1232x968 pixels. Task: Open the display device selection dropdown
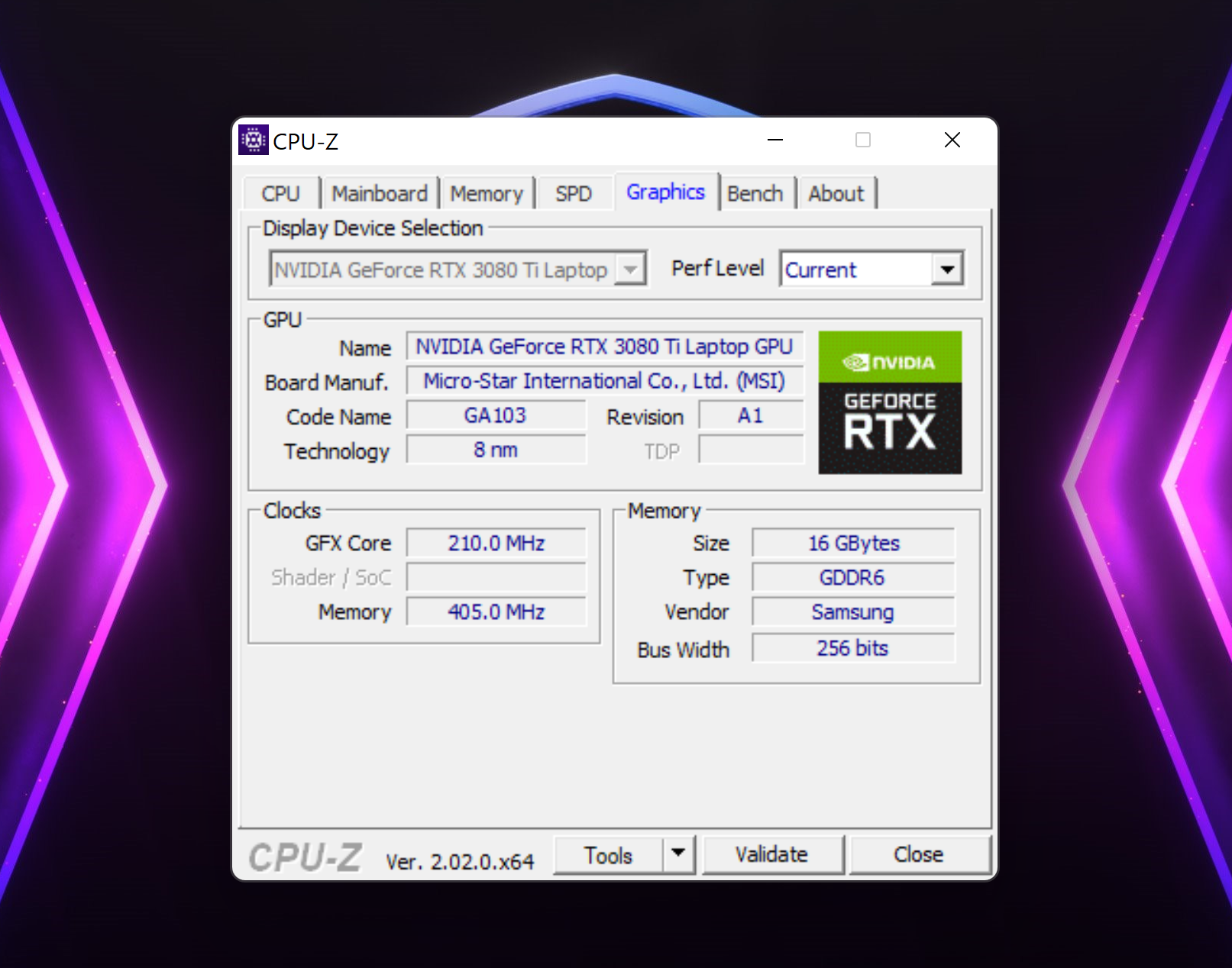click(x=458, y=269)
